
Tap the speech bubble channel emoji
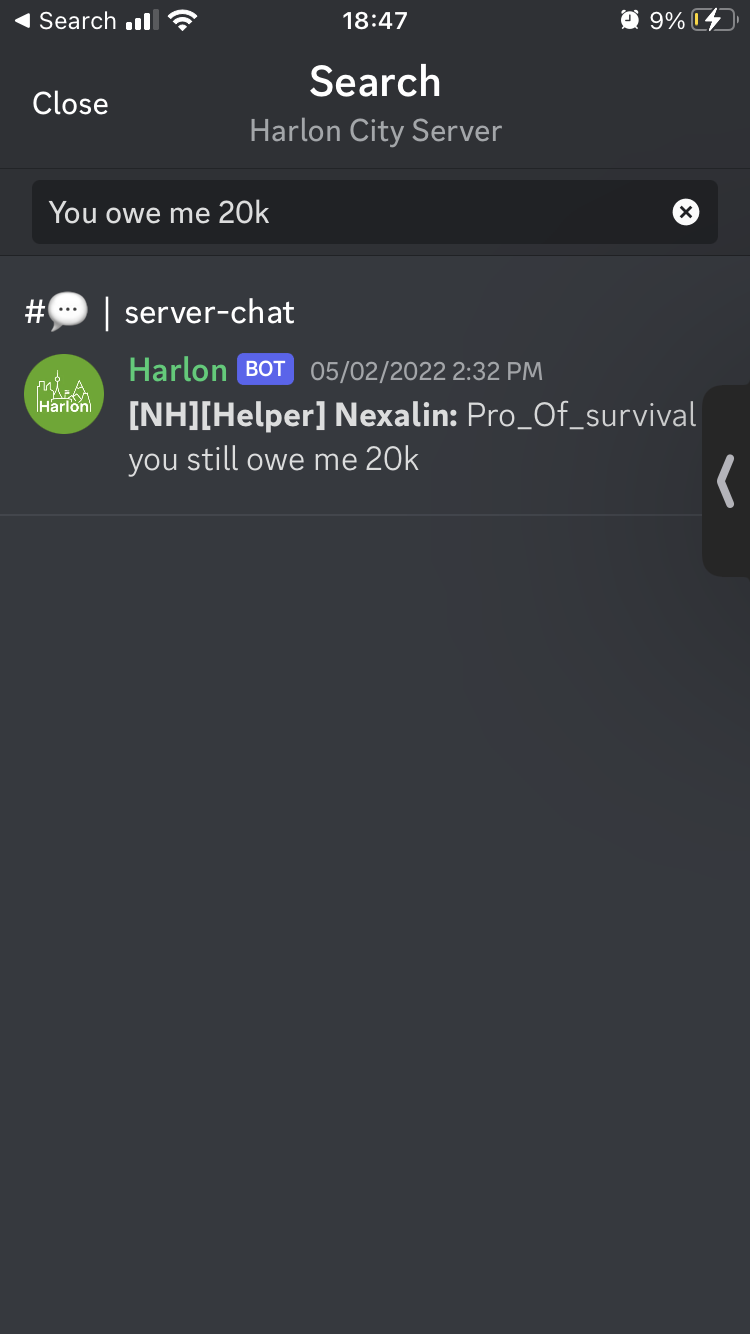(x=68, y=313)
